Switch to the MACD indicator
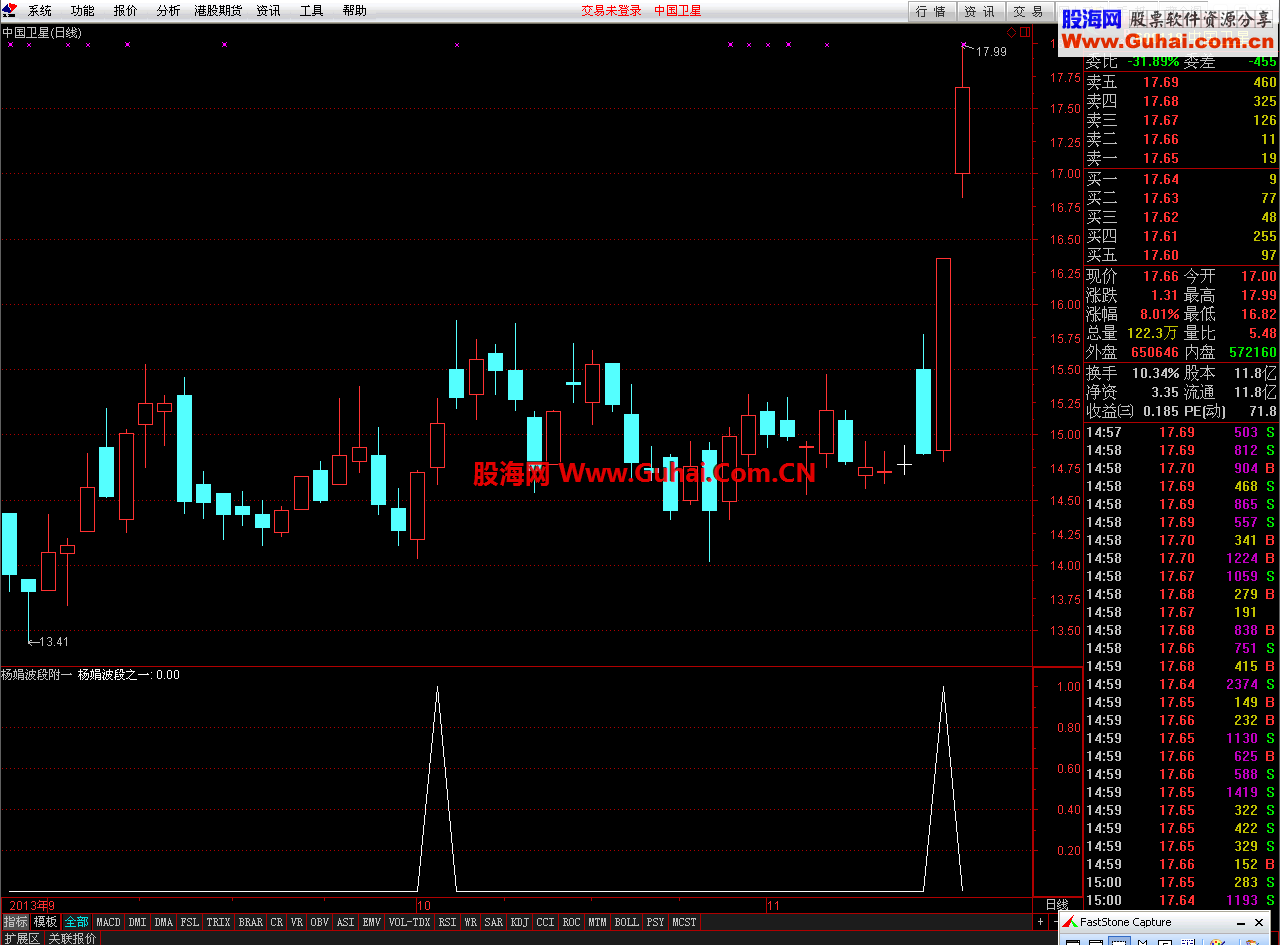Image resolution: width=1280 pixels, height=945 pixels. coord(108,922)
